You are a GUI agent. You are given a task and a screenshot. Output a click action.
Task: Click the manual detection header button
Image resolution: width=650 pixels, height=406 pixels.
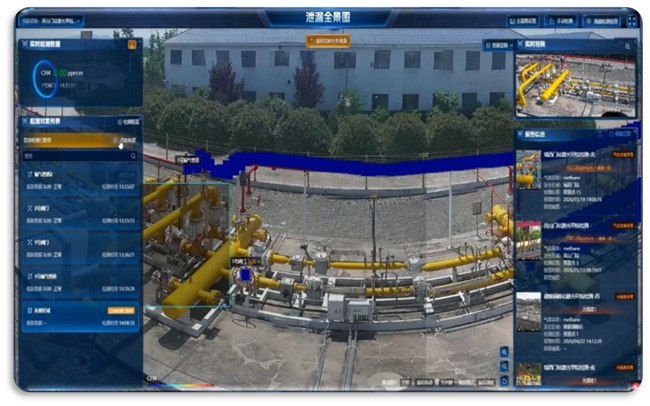pos(561,20)
